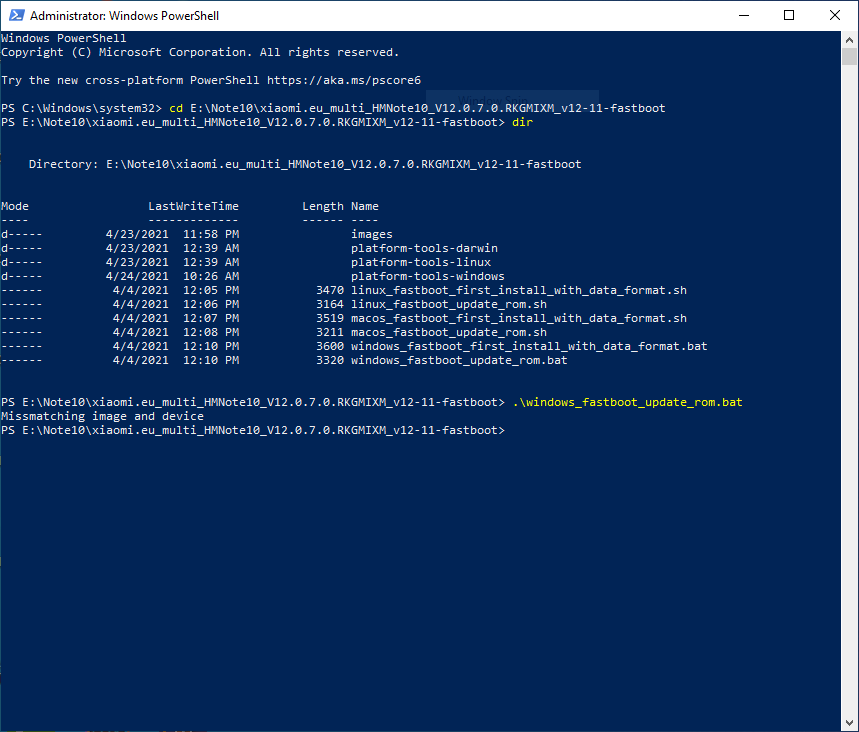This screenshot has height=732, width=859.
Task: Click the images directory entry
Action: pos(371,234)
